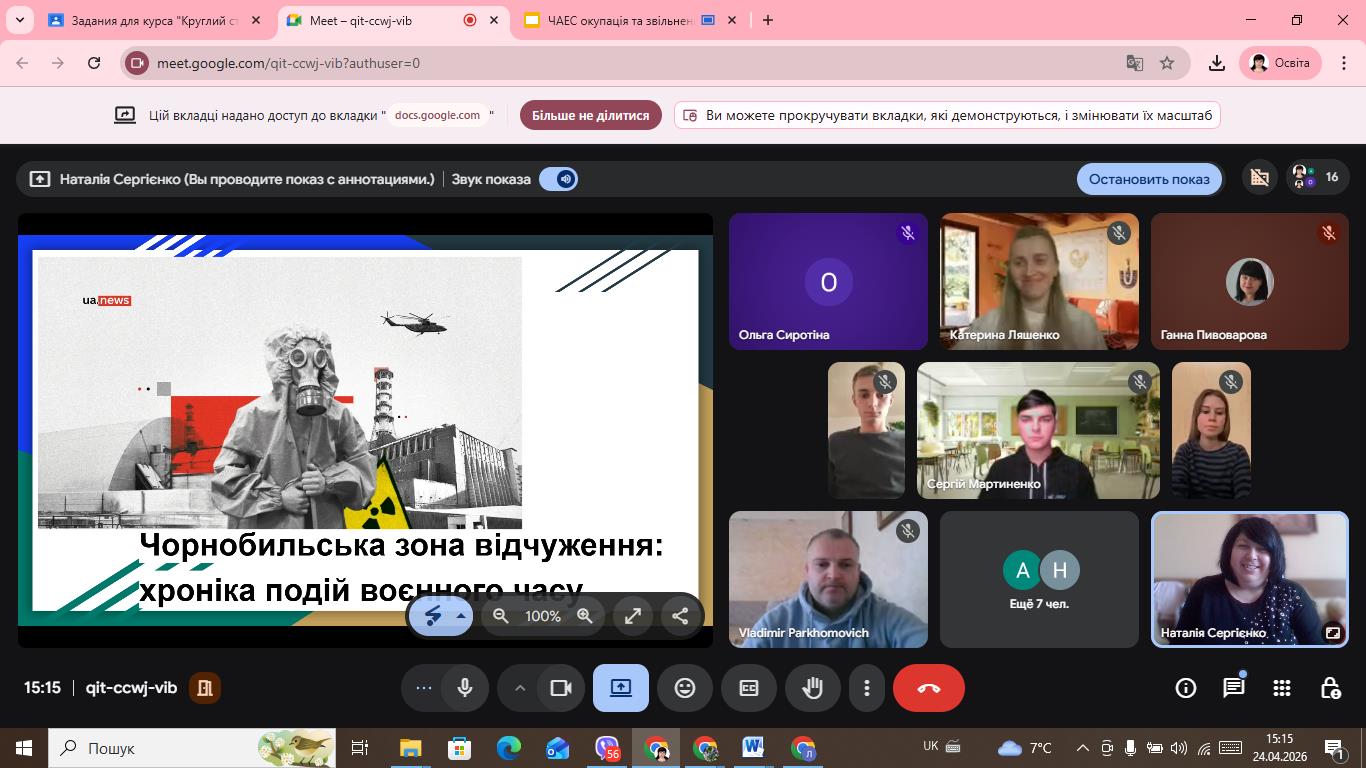Switch to the ЧАЕС окупація browser tab
Viewport: 1366px width, 768px height.
pyautogui.click(x=620, y=20)
